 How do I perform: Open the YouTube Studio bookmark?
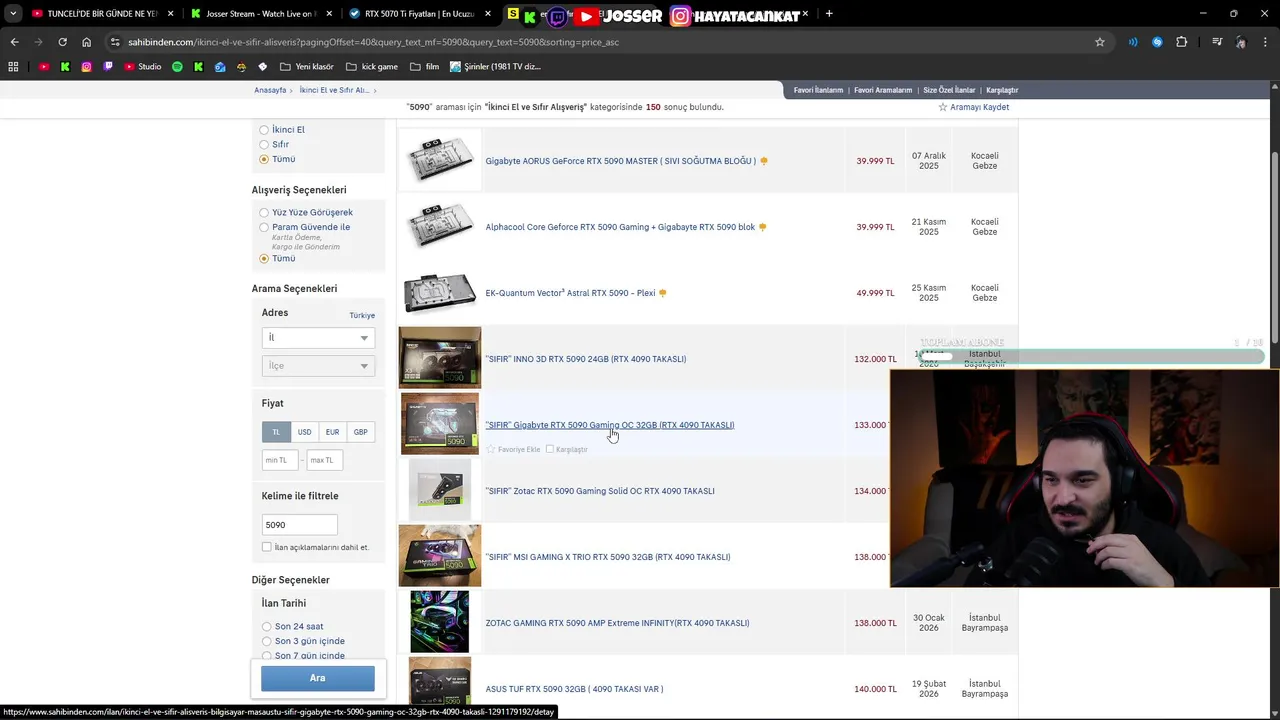[x=142, y=67]
